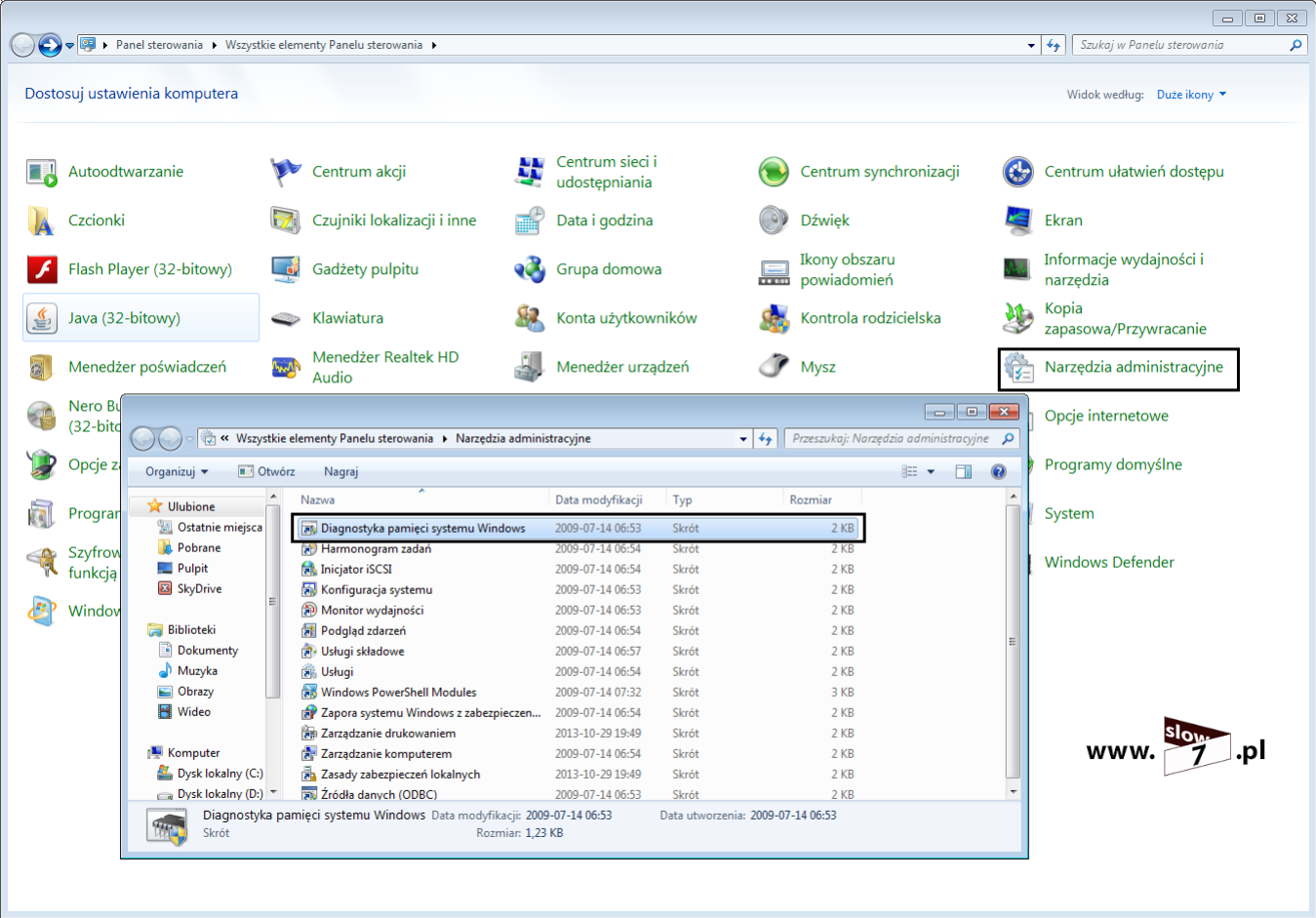Open Flash Player (32-bitowy) icon
The height and width of the screenshot is (918, 1316).
click(x=42, y=270)
